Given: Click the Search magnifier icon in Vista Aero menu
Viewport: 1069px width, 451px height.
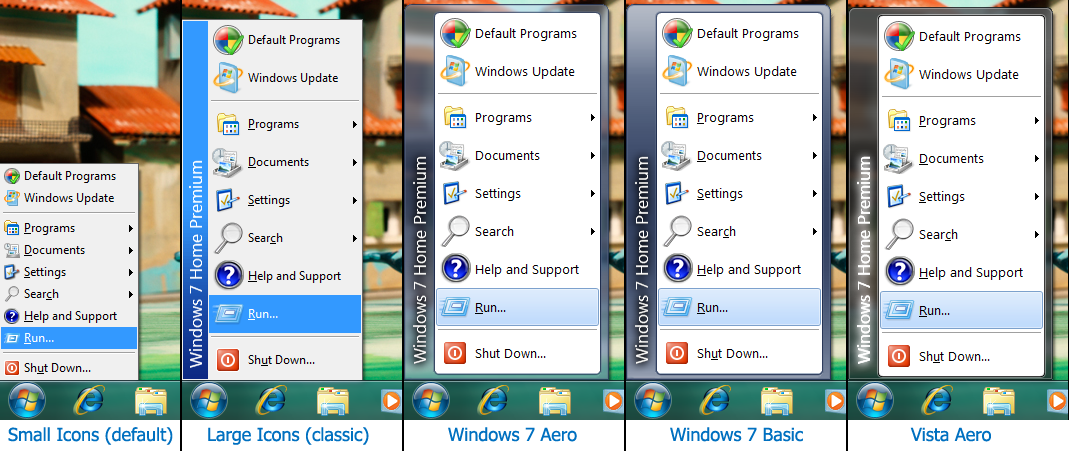Looking at the screenshot, I should tap(899, 234).
